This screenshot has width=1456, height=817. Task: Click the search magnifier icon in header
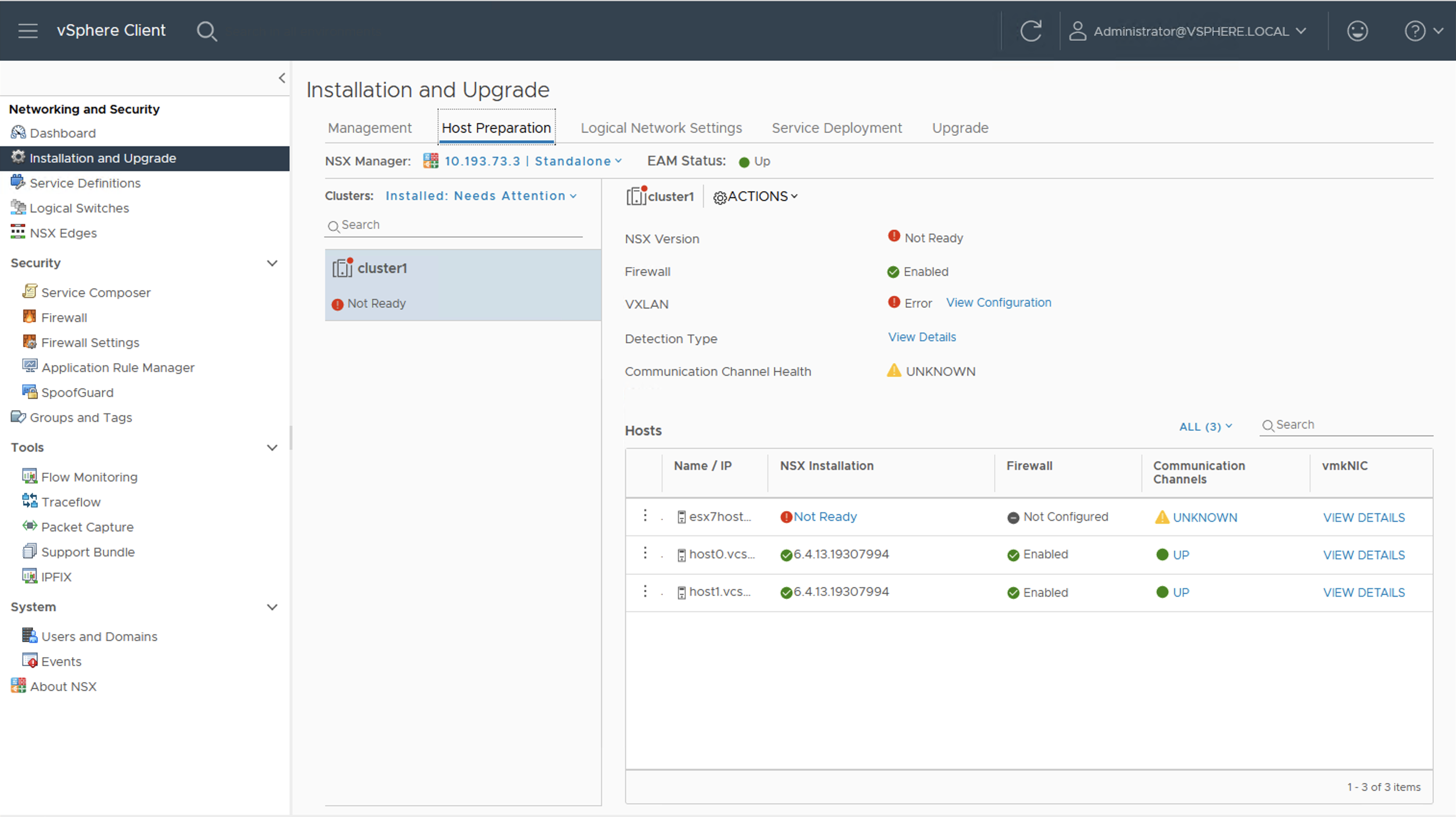pos(206,31)
